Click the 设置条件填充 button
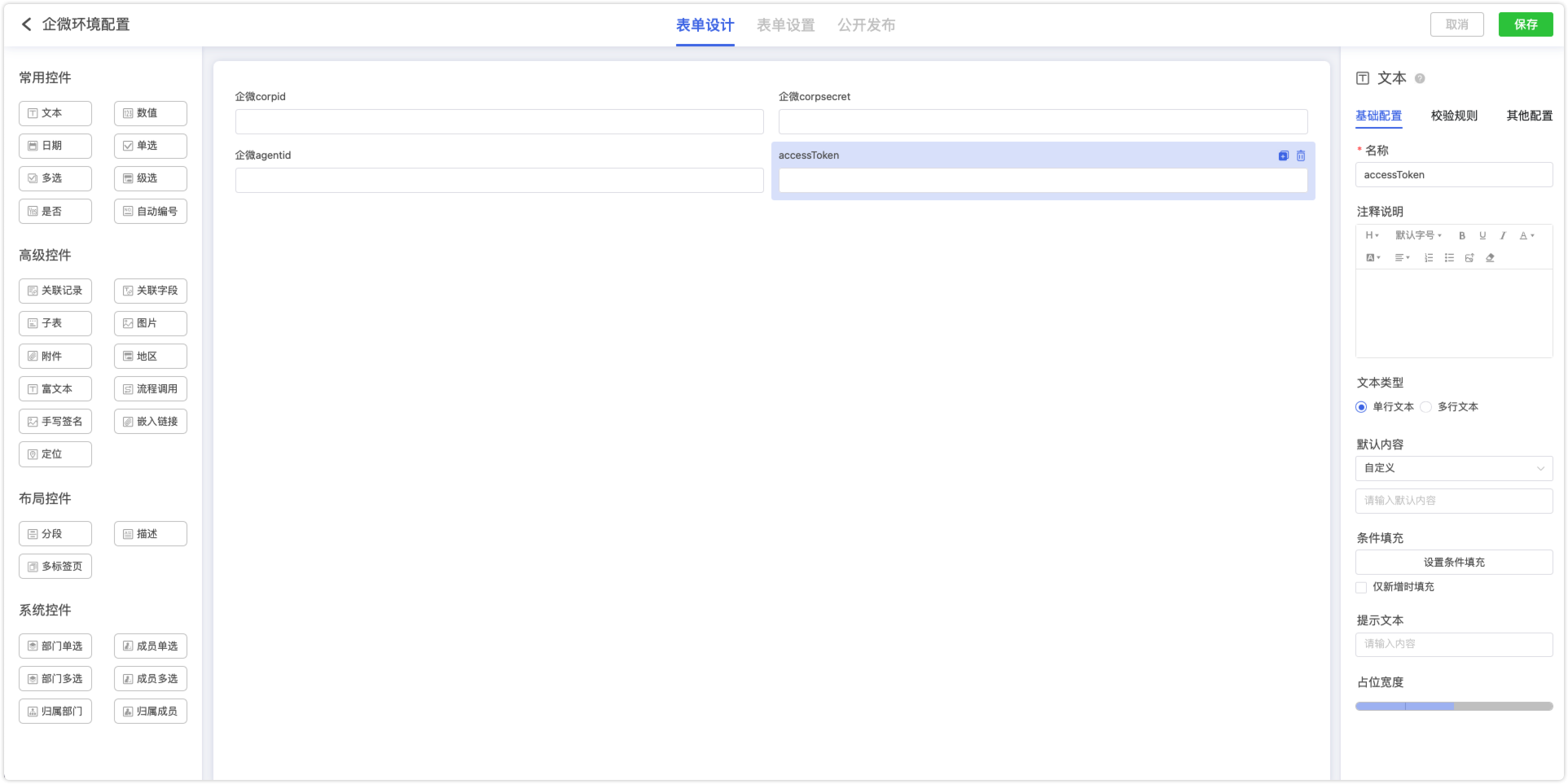 (1453, 563)
